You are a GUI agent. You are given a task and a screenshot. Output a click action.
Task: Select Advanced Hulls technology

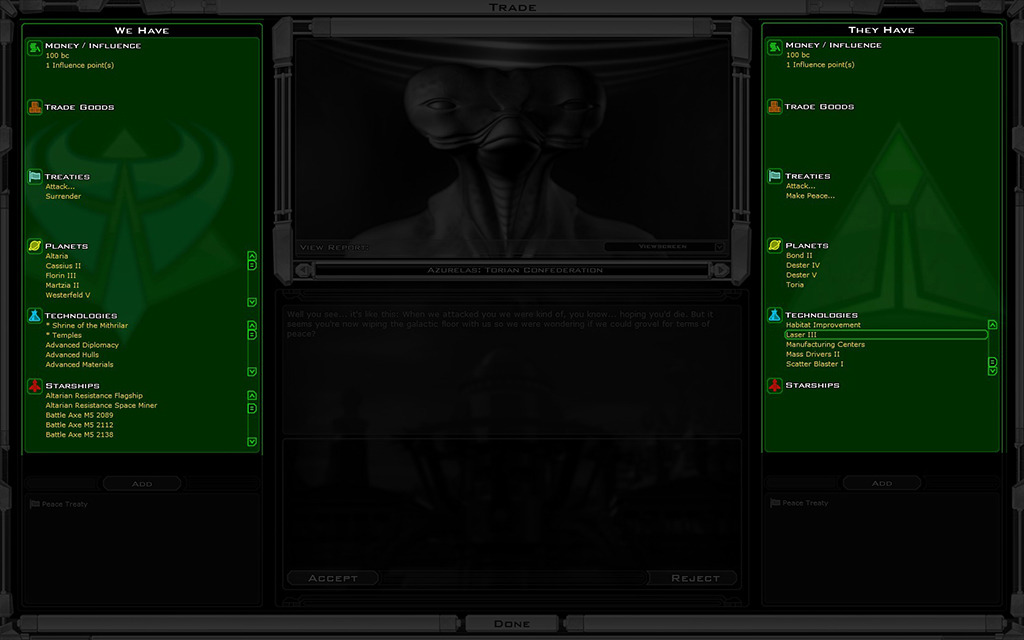72,355
